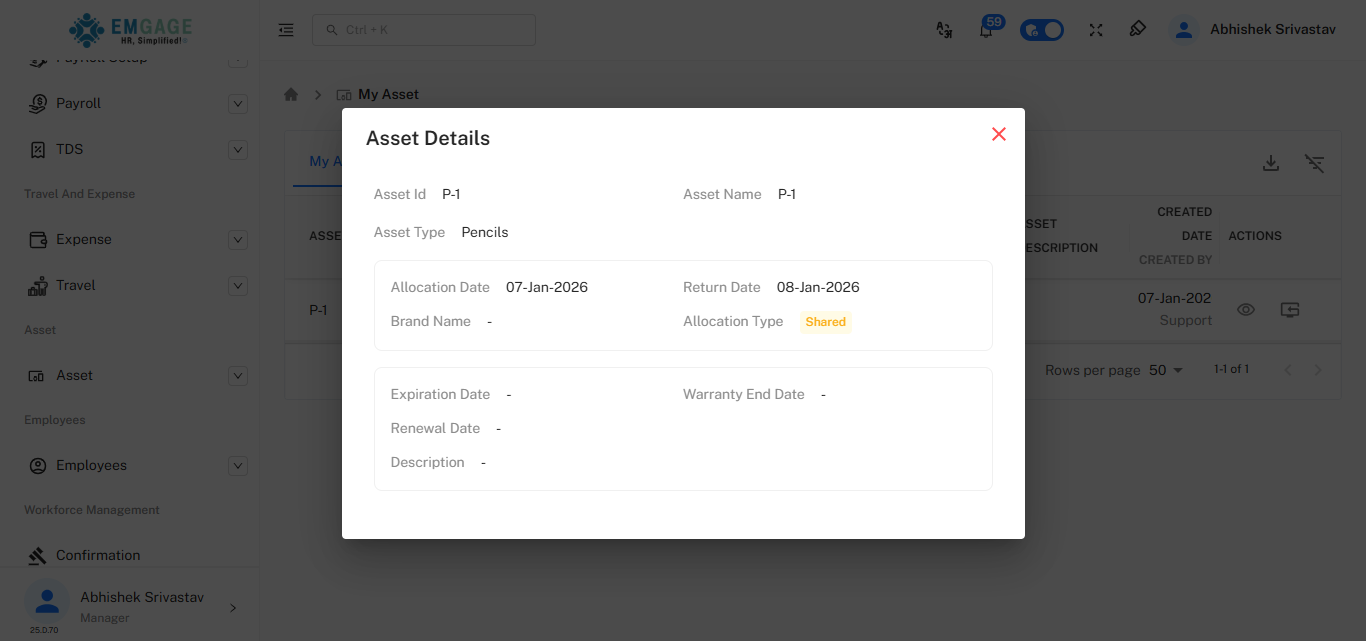Image resolution: width=1366 pixels, height=641 pixels.
Task: Open the theme paintbrush icon
Action: (x=1137, y=30)
